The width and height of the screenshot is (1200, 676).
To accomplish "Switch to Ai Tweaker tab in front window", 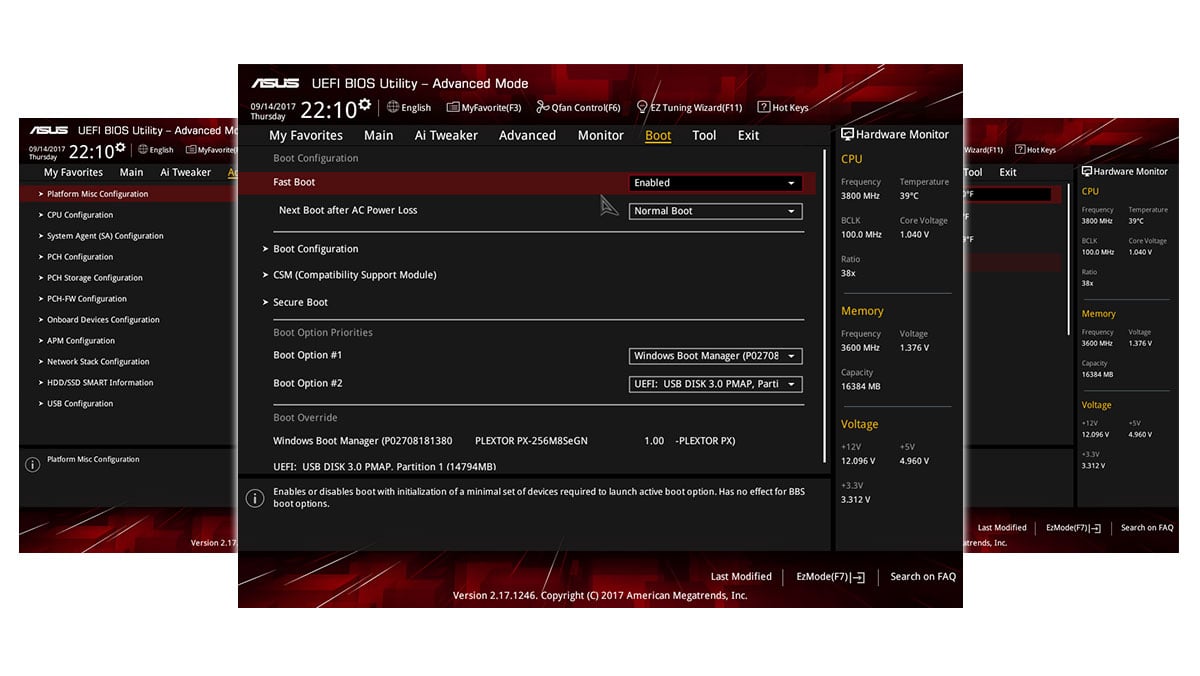I will pos(446,136).
